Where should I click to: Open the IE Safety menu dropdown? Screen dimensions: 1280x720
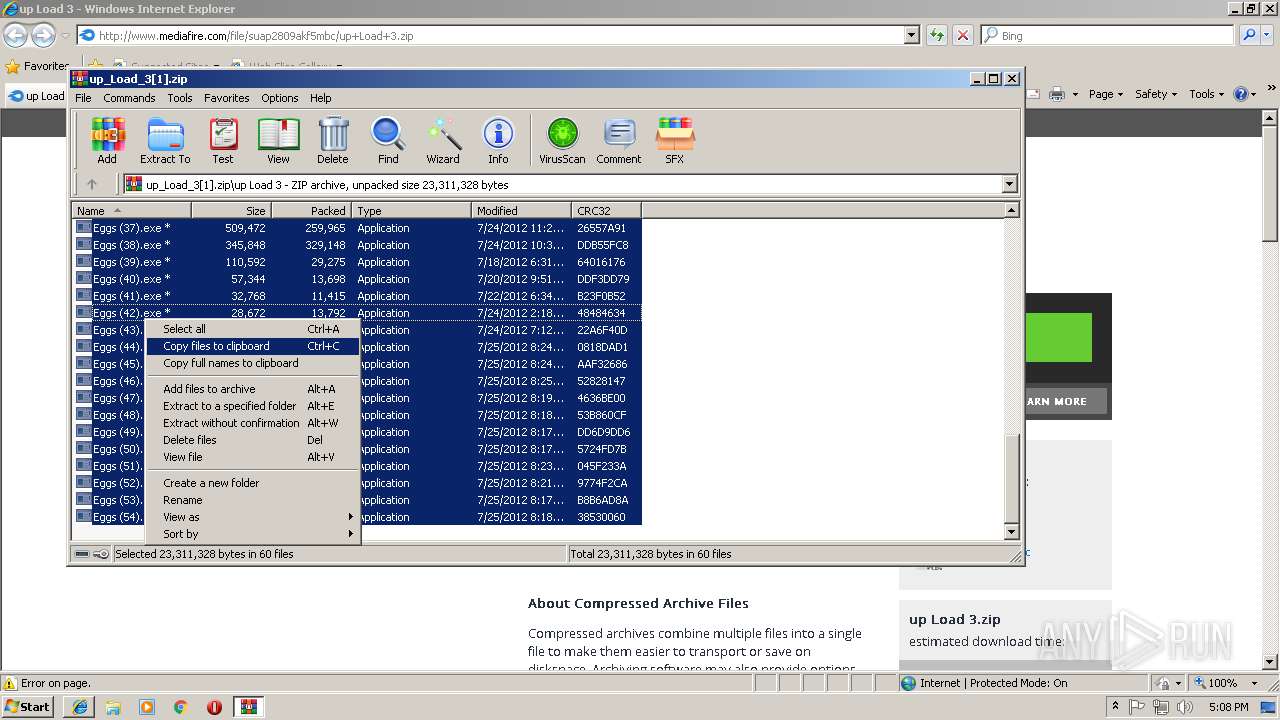(x=1156, y=94)
